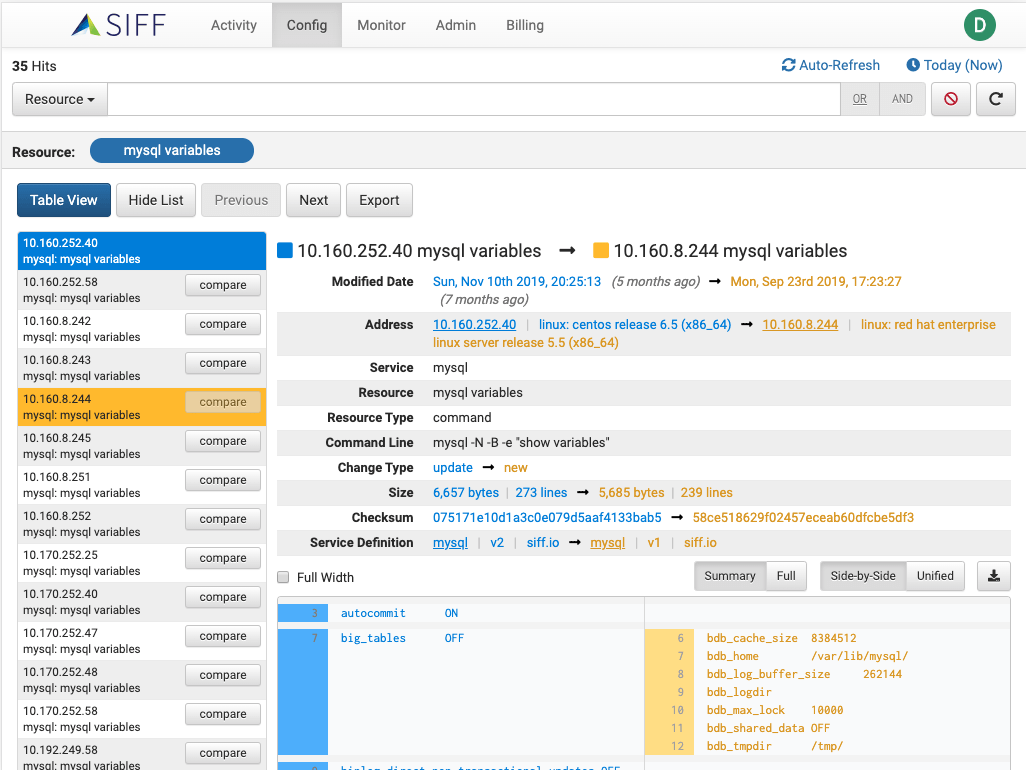Select the AND operator
The width and height of the screenshot is (1026, 770).
(x=902, y=99)
